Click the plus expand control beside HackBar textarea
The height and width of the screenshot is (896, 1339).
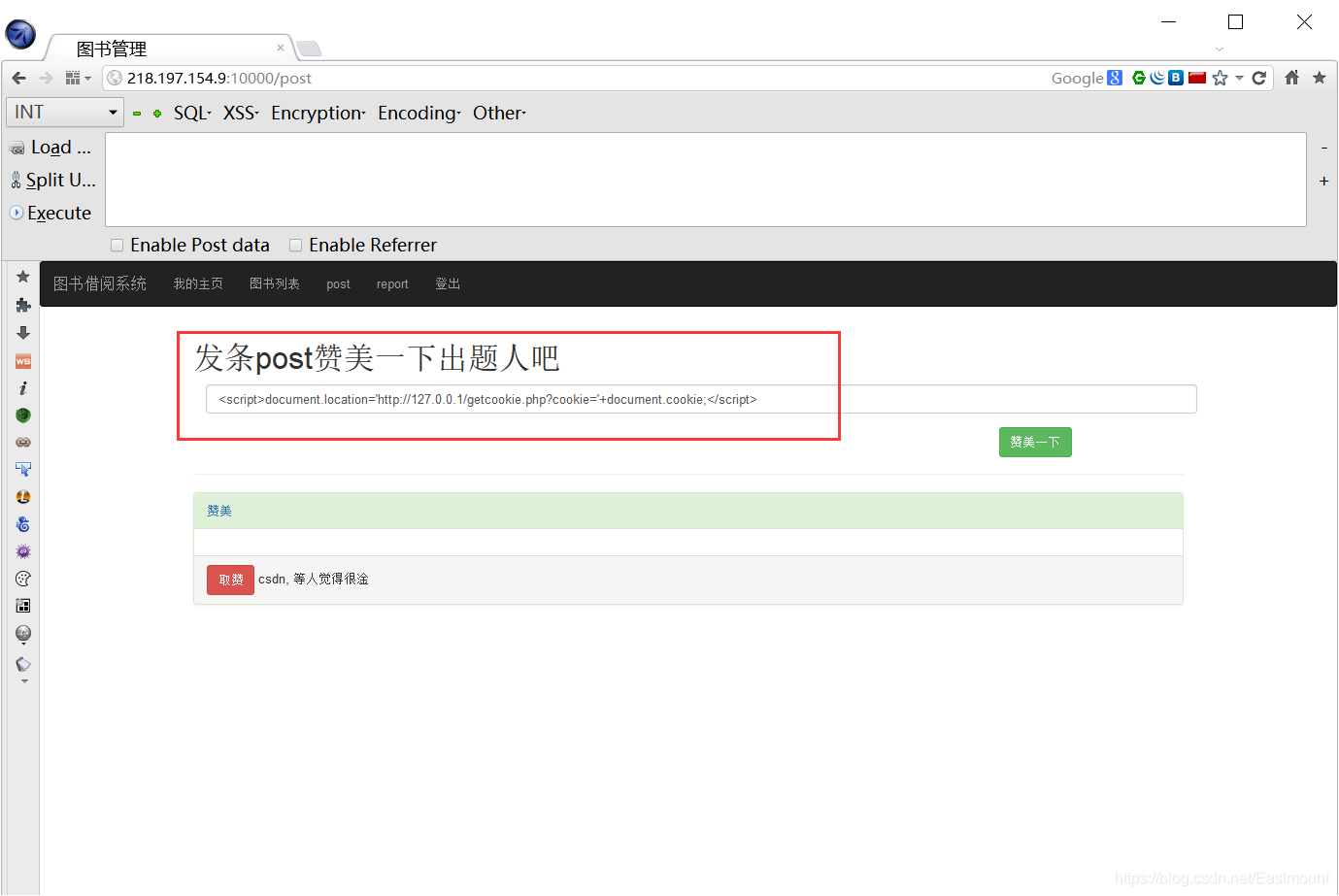1324,182
